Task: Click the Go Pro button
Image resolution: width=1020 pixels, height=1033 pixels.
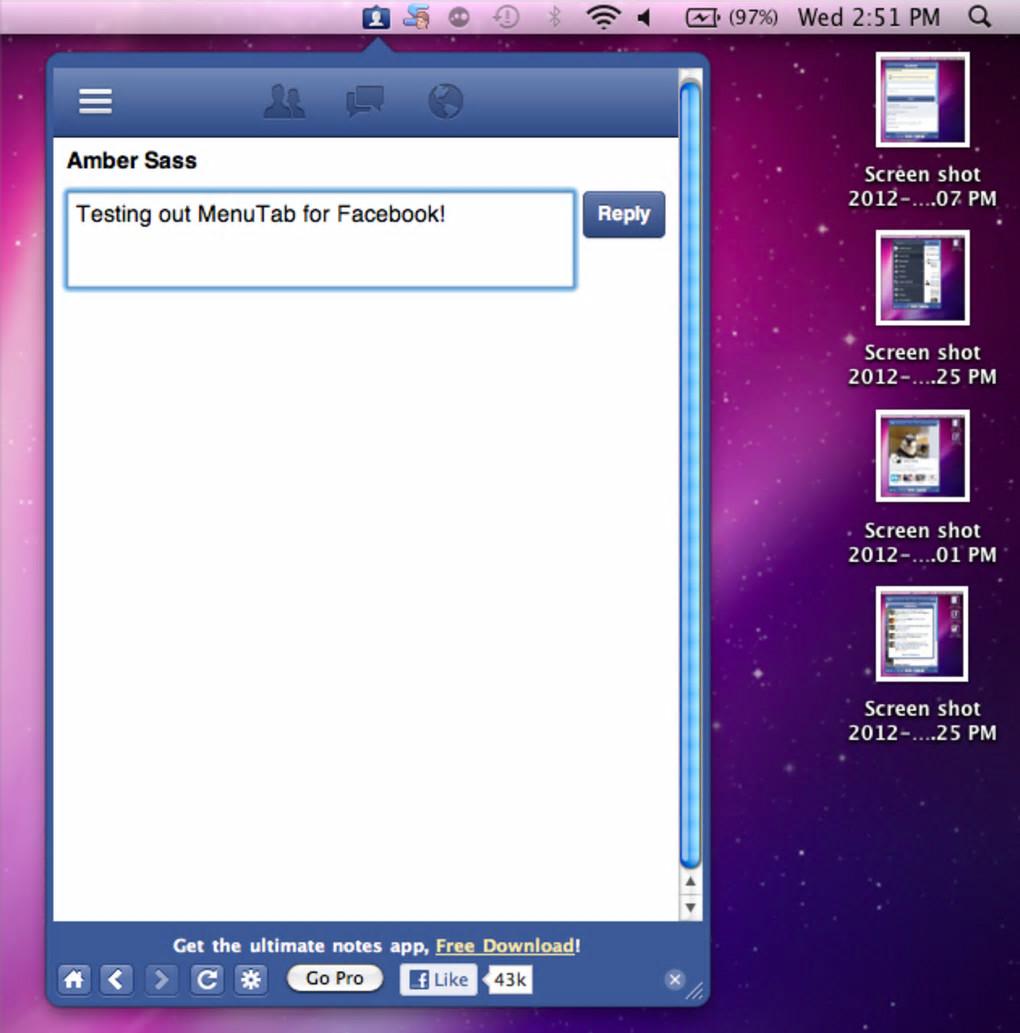Action: click(x=335, y=978)
